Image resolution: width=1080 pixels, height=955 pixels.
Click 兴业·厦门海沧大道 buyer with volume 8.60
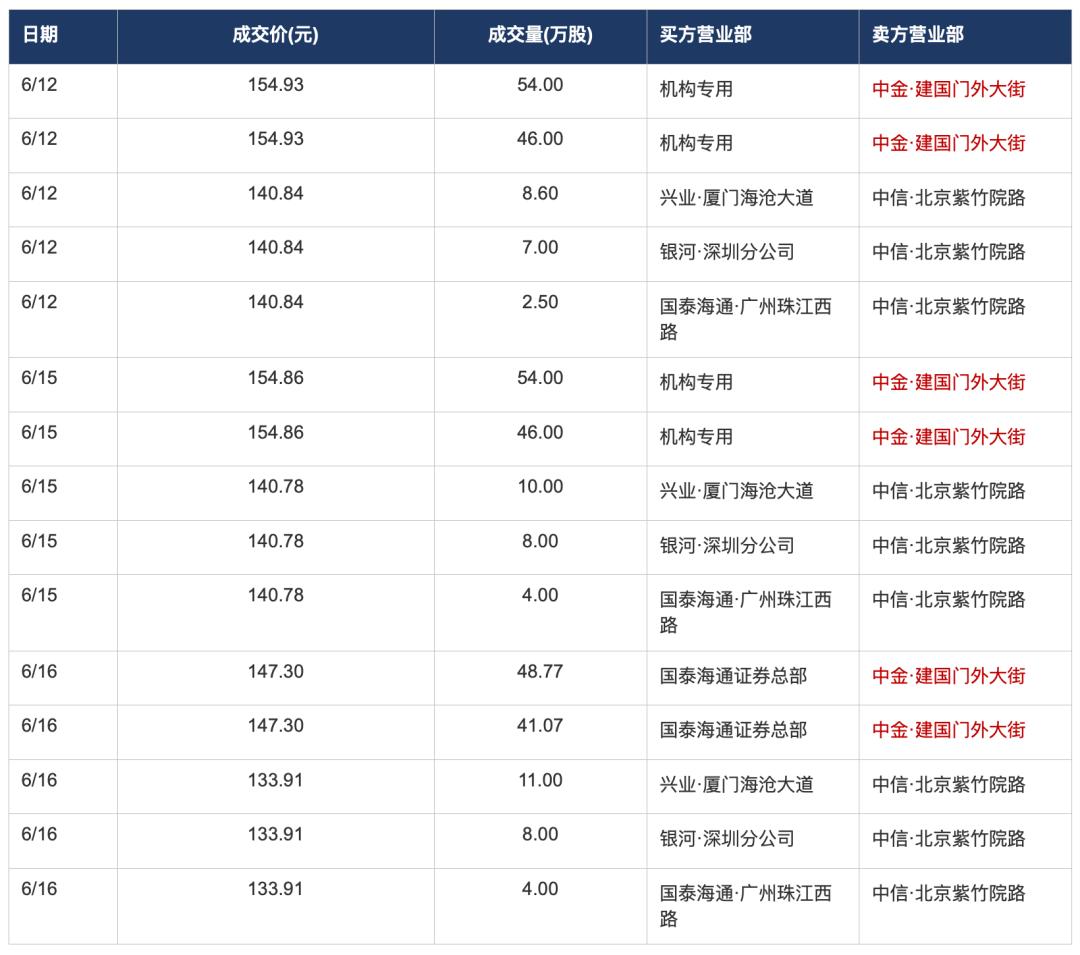click(736, 198)
